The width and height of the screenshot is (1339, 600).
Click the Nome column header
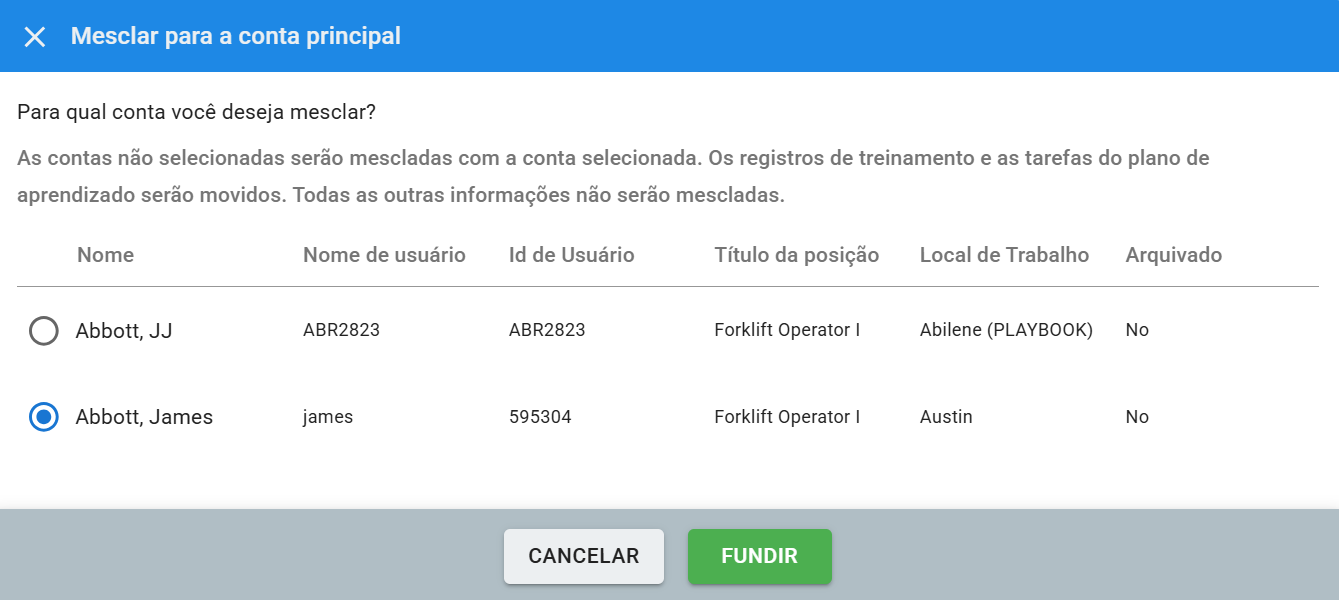coord(105,255)
